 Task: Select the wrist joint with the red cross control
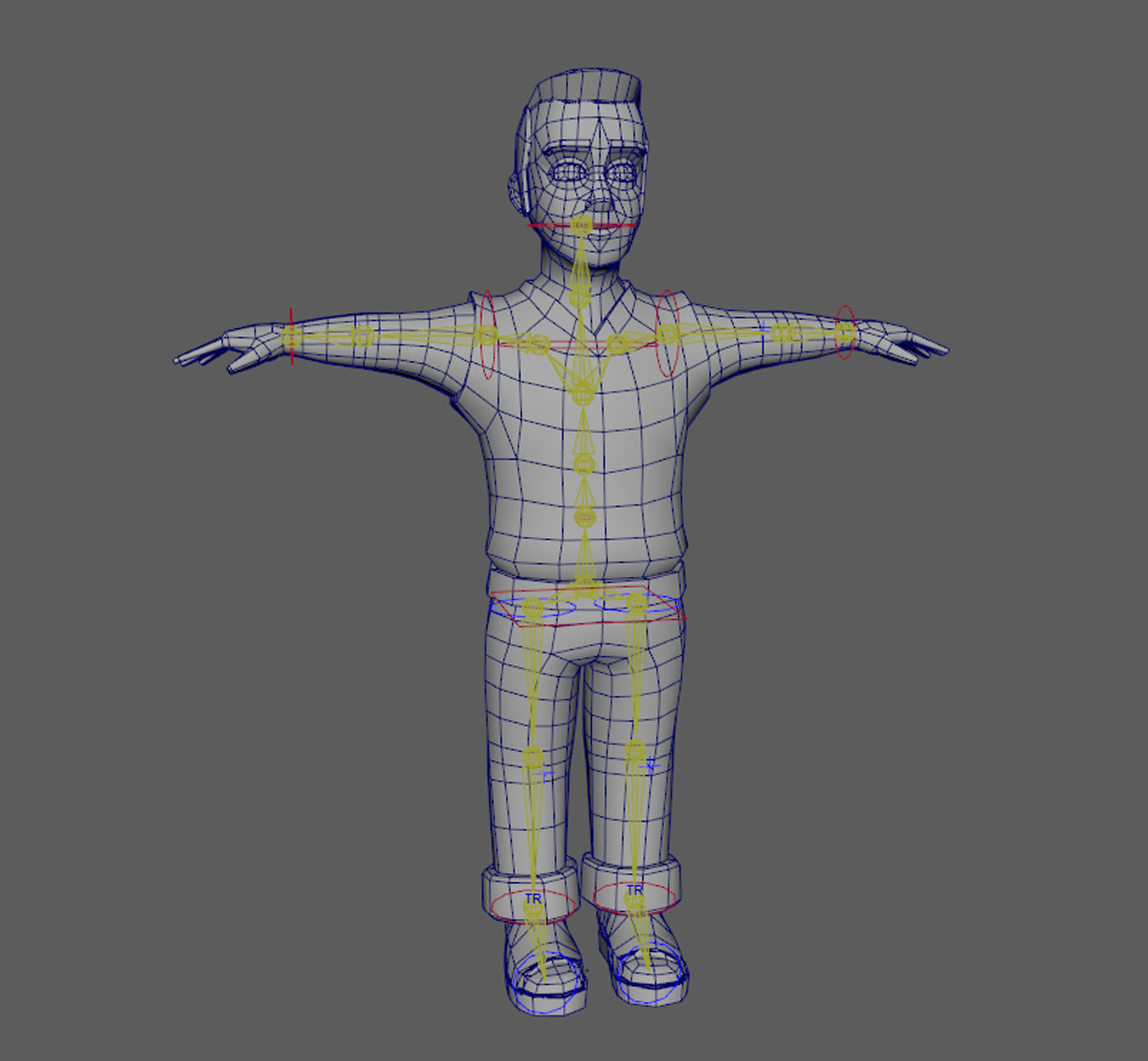[291, 336]
